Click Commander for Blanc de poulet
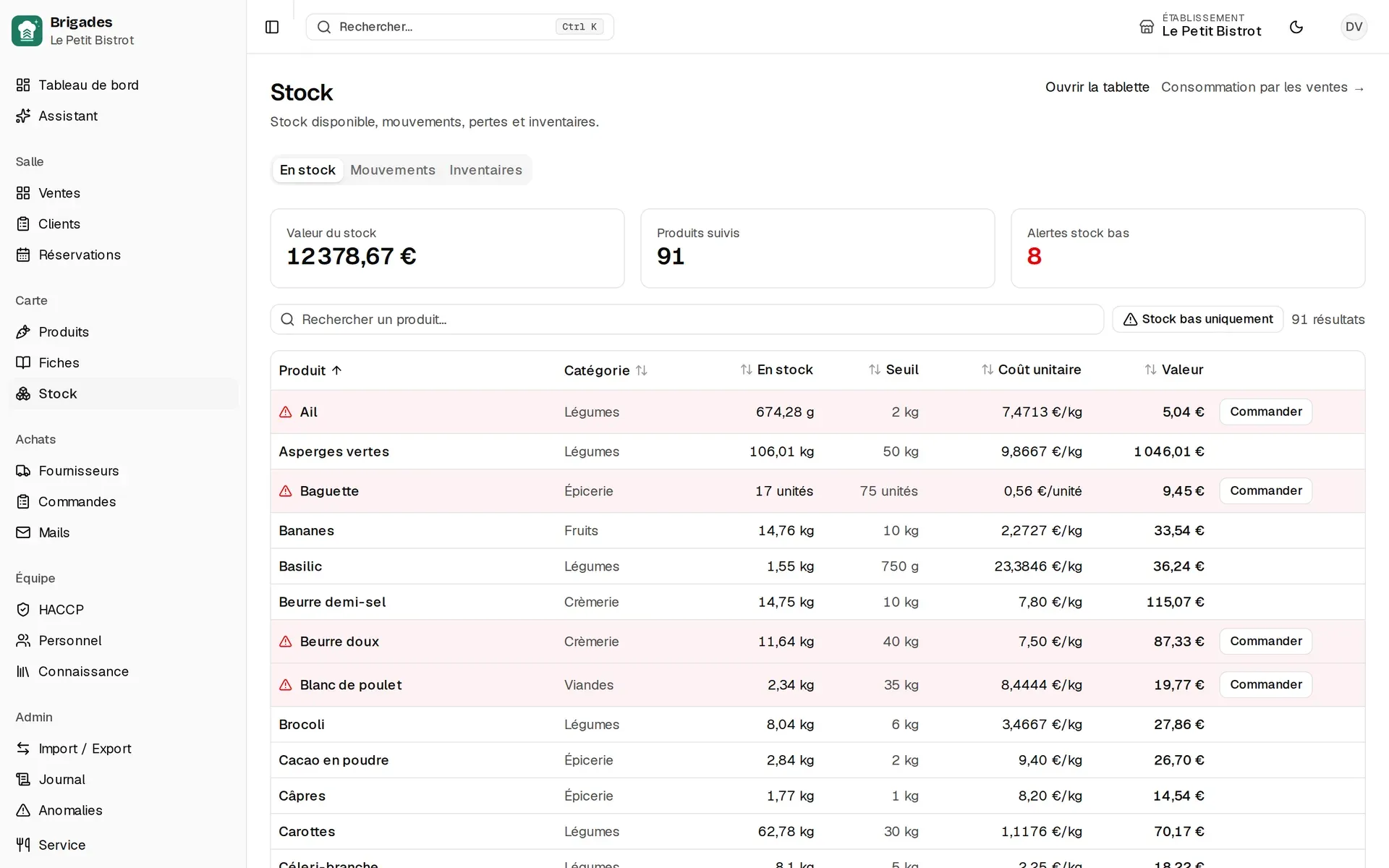The height and width of the screenshot is (868, 1389). (1265, 685)
